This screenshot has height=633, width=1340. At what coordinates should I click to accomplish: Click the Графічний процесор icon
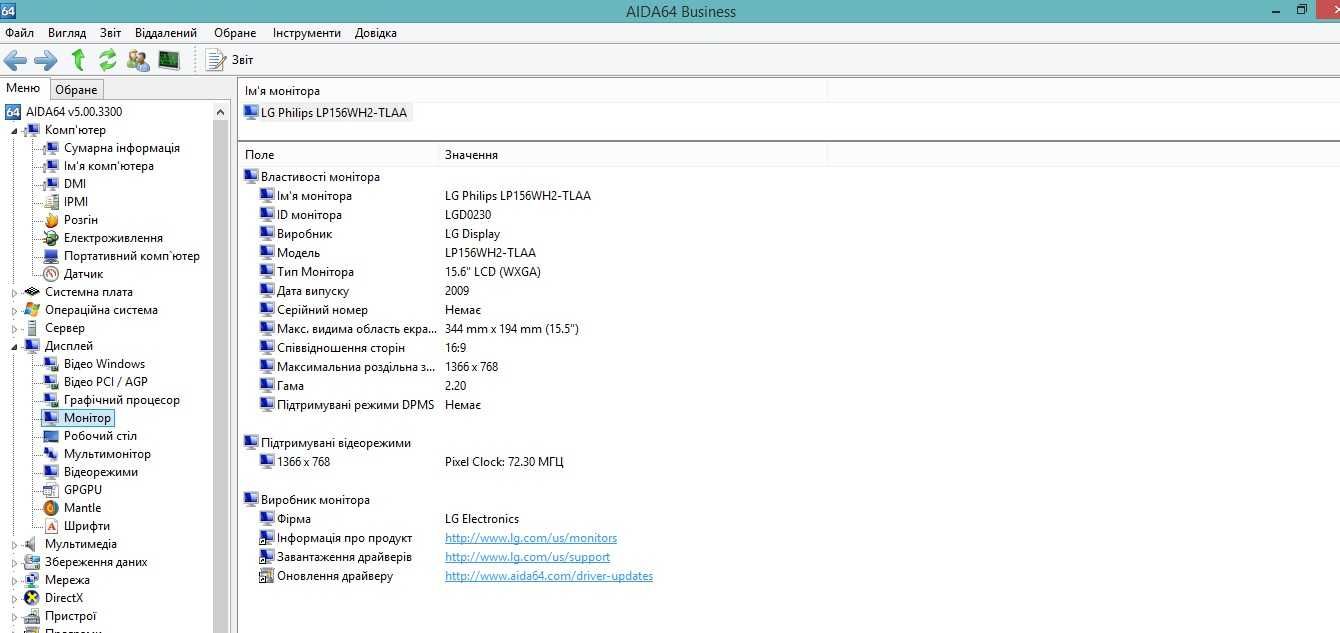51,400
